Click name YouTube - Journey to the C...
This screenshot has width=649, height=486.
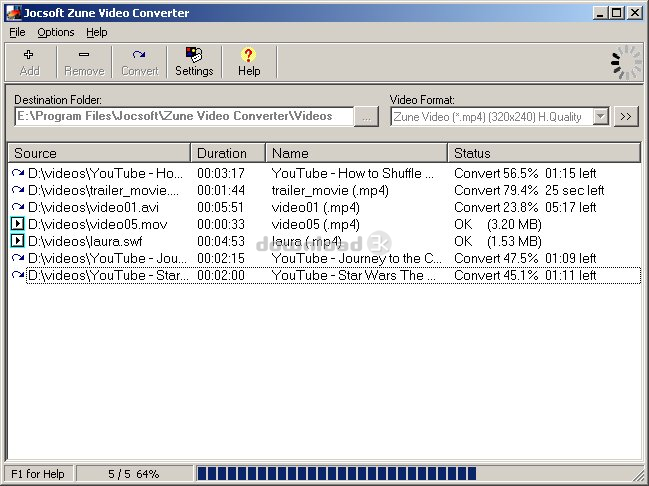tap(356, 258)
